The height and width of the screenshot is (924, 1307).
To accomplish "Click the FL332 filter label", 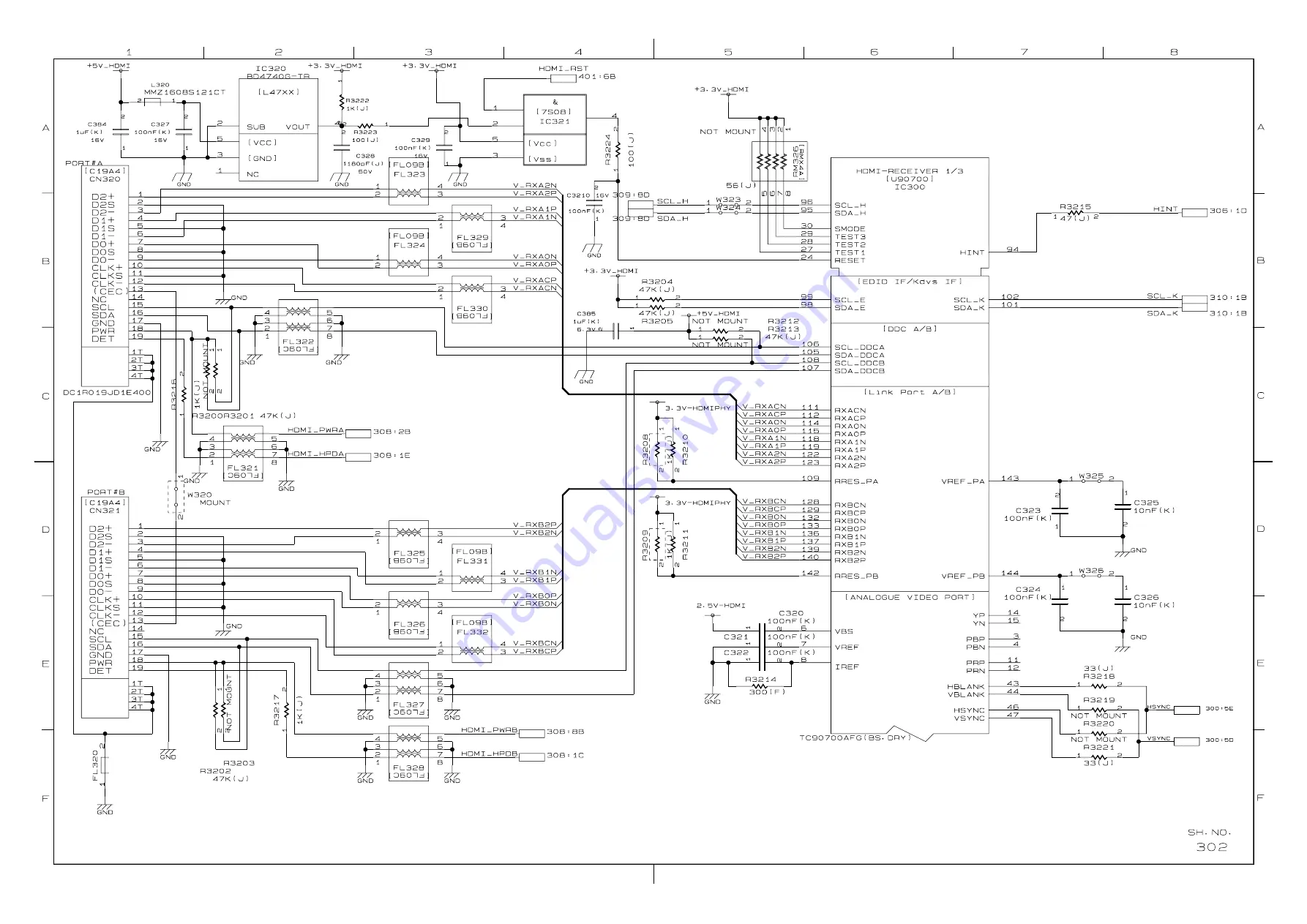I will click(472, 632).
